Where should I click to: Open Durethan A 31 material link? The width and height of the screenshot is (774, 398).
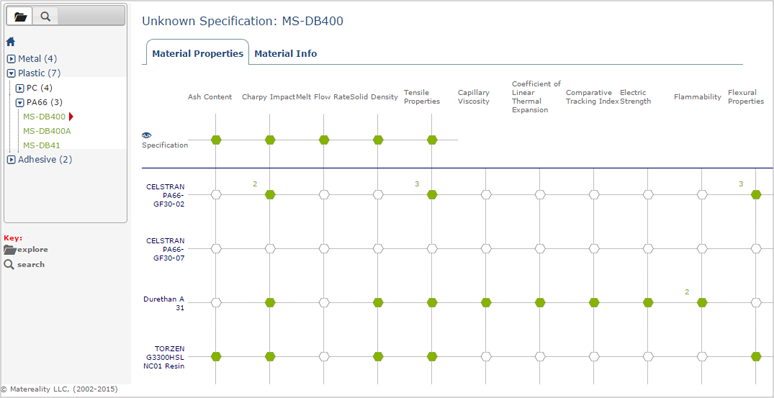pyautogui.click(x=164, y=303)
